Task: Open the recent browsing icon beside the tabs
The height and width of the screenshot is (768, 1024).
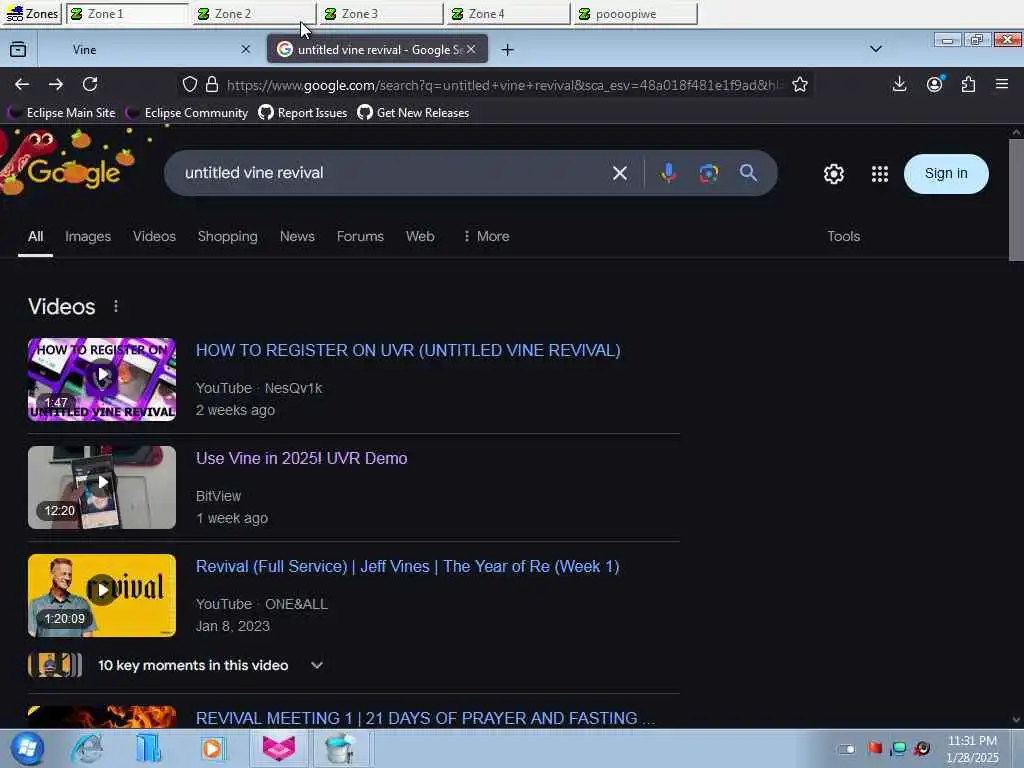Action: 18,49
